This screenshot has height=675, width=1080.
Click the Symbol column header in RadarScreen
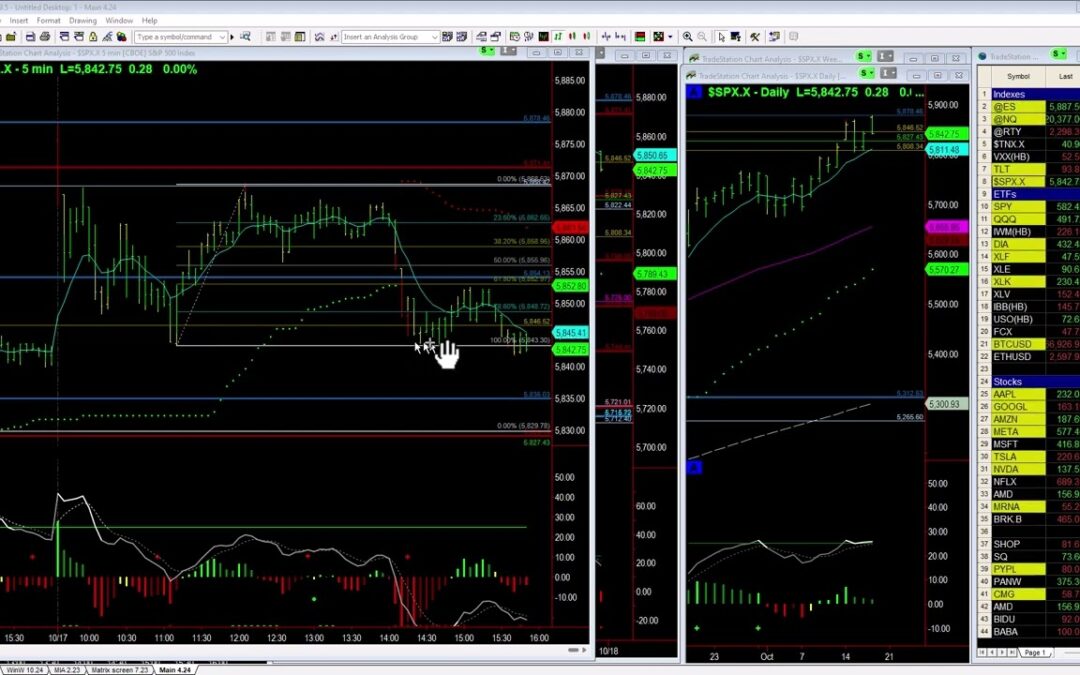1018,76
